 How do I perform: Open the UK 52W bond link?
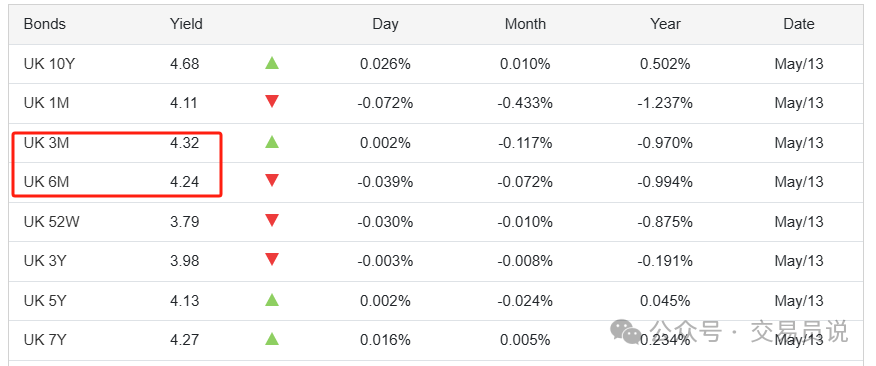tap(51, 222)
